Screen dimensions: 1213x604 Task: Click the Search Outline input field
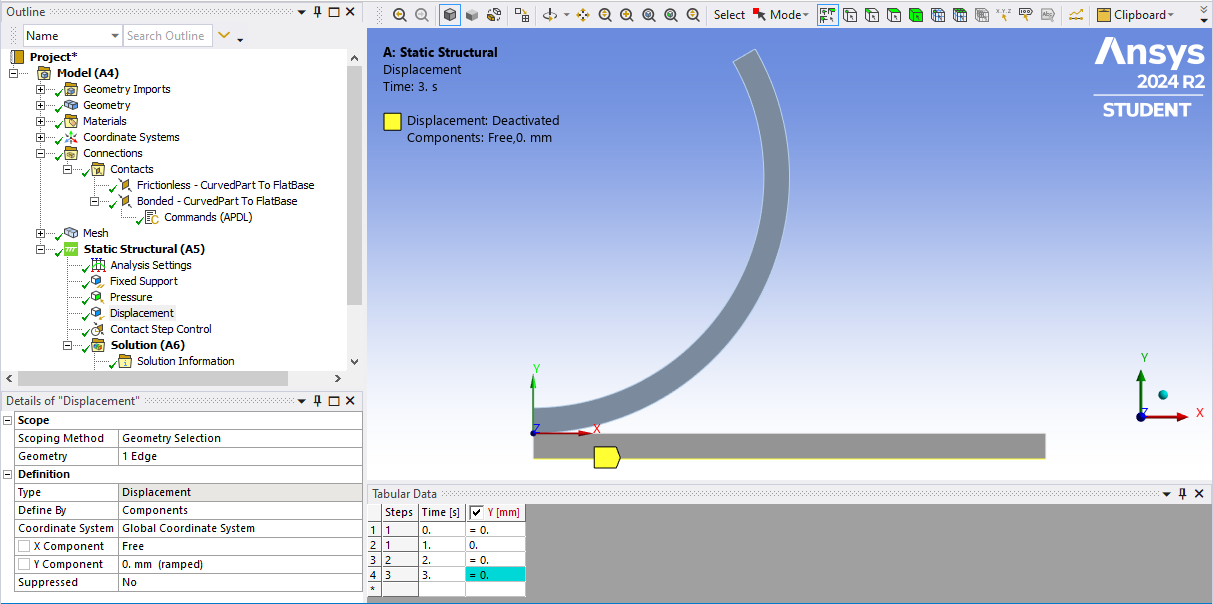point(166,36)
